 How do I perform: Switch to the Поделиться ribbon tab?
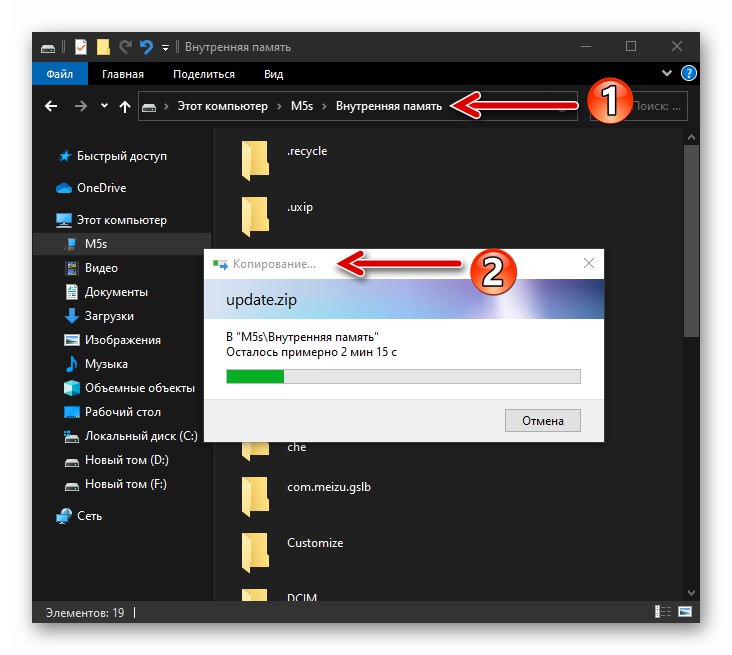pos(204,74)
